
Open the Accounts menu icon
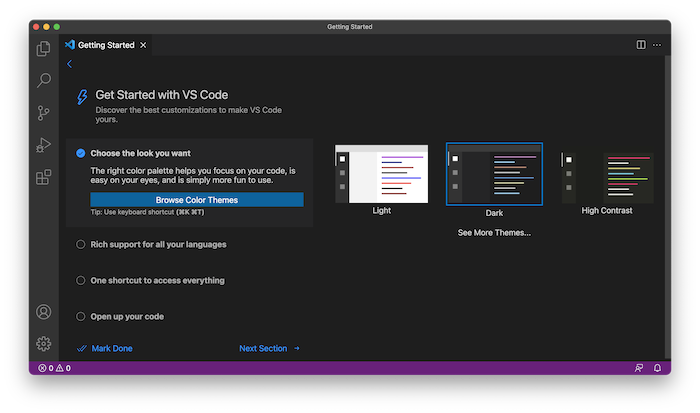[43, 312]
